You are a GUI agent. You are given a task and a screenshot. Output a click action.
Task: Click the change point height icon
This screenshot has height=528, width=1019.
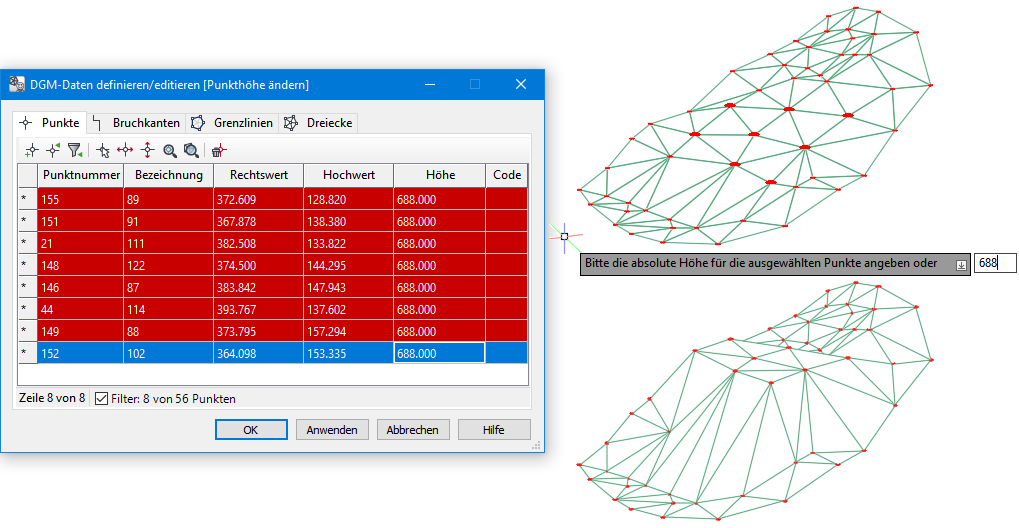tap(147, 150)
